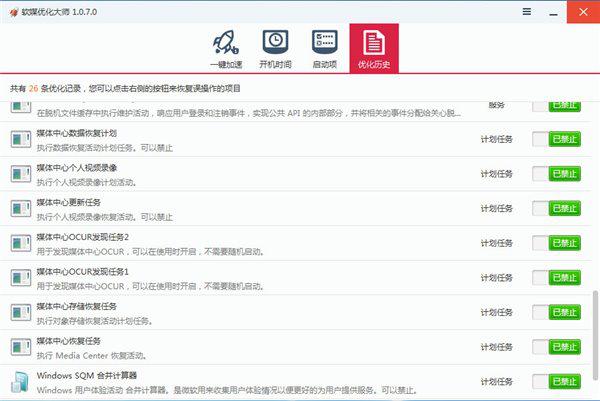Click the 媒体中心个人视频录像 item icon
The image size is (600, 401).
click(x=21, y=174)
